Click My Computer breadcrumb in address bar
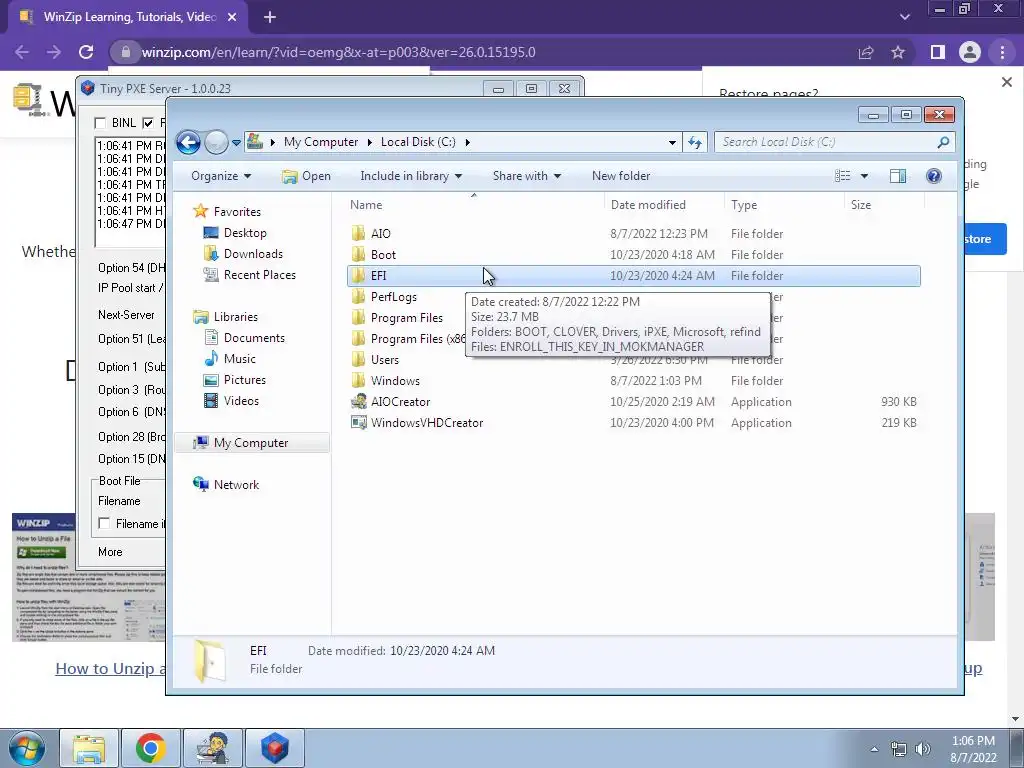 click(x=321, y=142)
